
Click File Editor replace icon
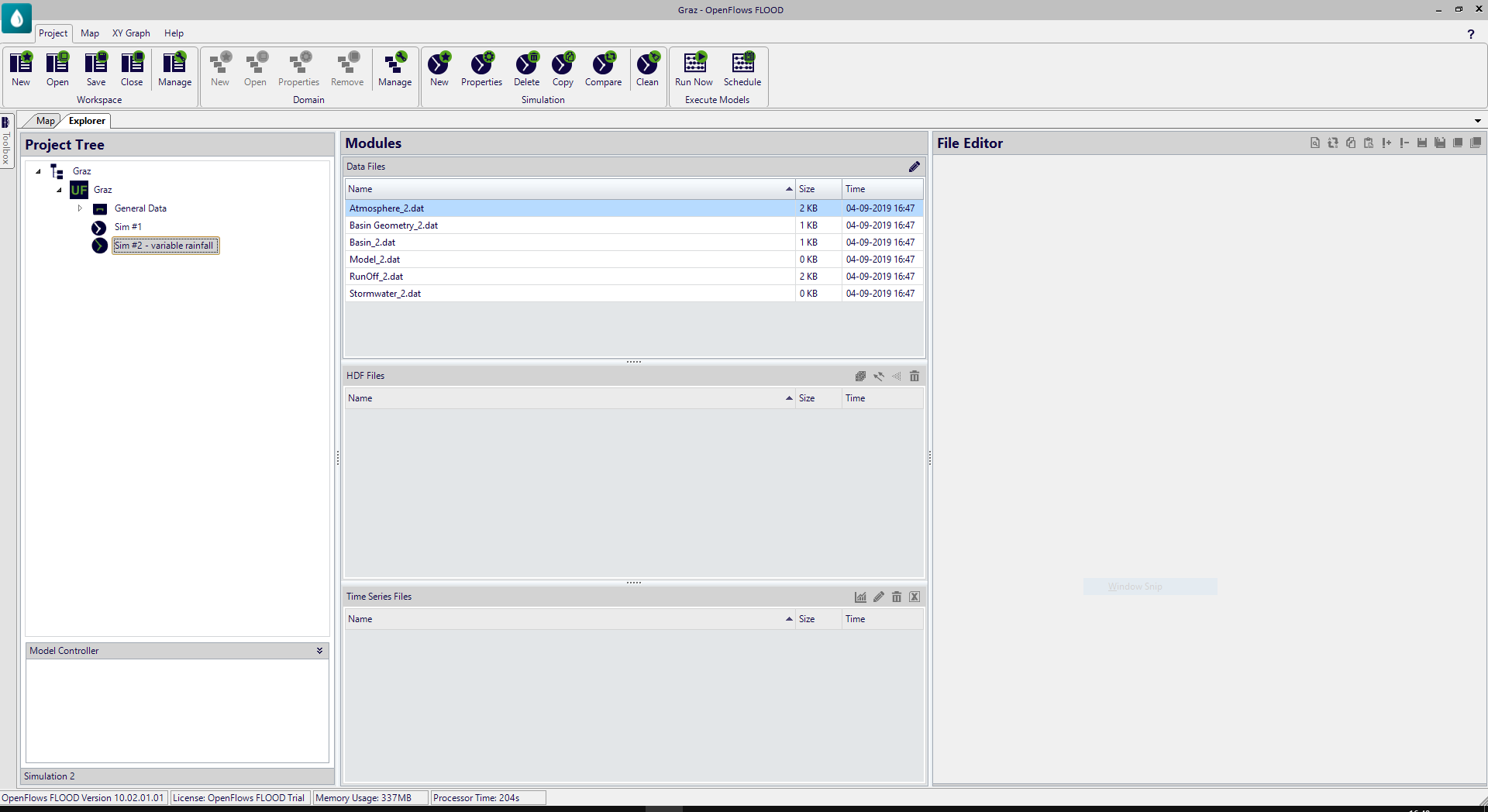tap(1333, 143)
